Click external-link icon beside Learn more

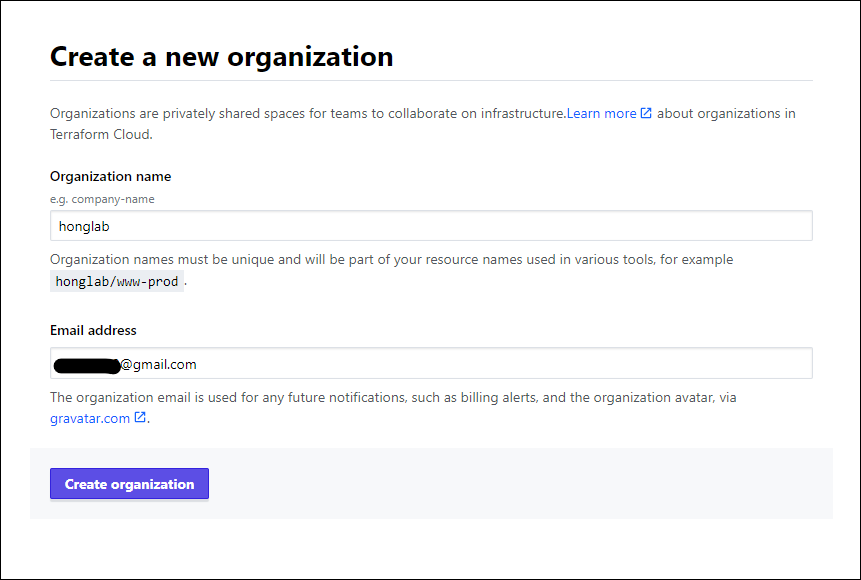pyautogui.click(x=646, y=113)
